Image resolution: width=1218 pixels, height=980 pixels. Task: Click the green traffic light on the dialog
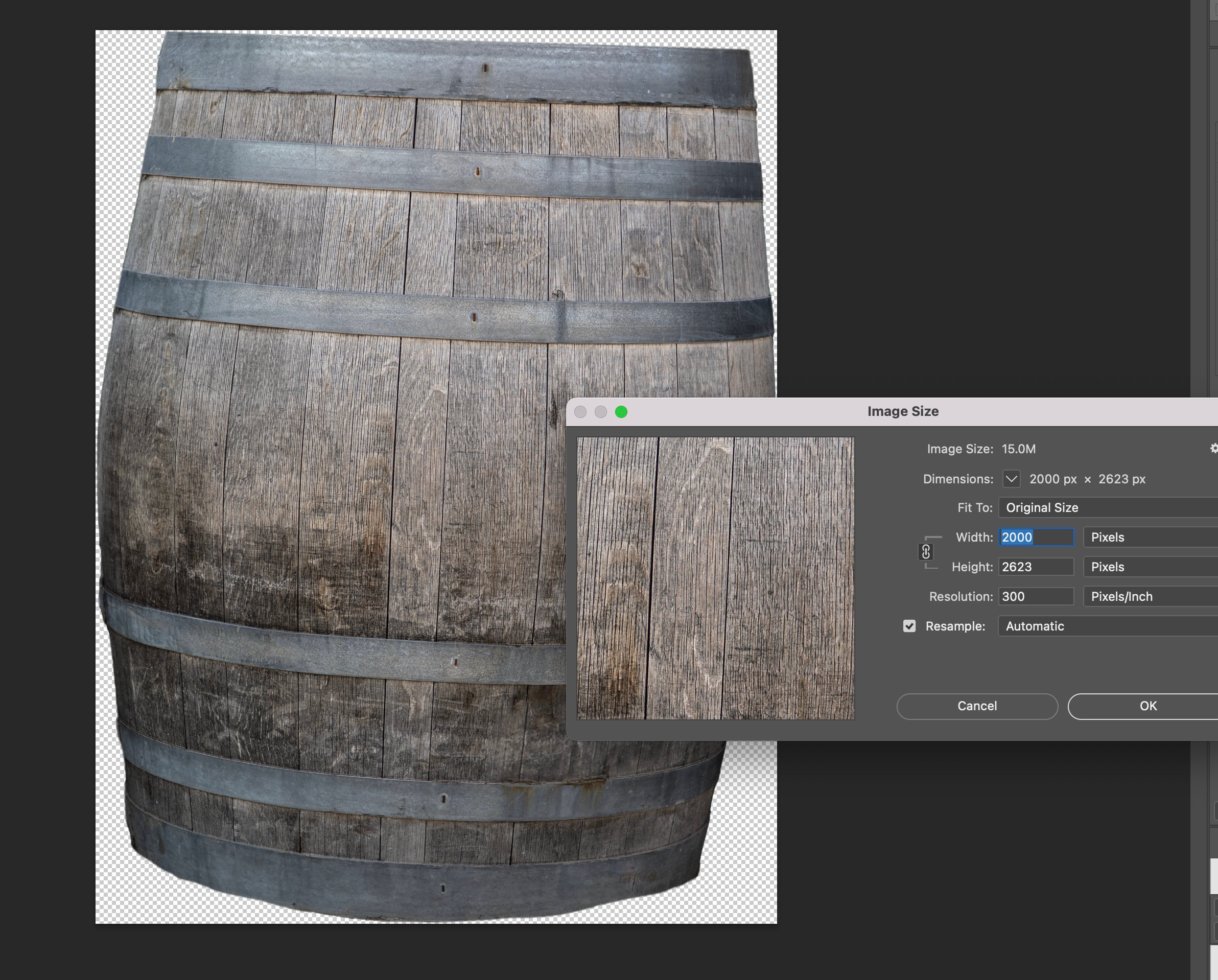(621, 412)
